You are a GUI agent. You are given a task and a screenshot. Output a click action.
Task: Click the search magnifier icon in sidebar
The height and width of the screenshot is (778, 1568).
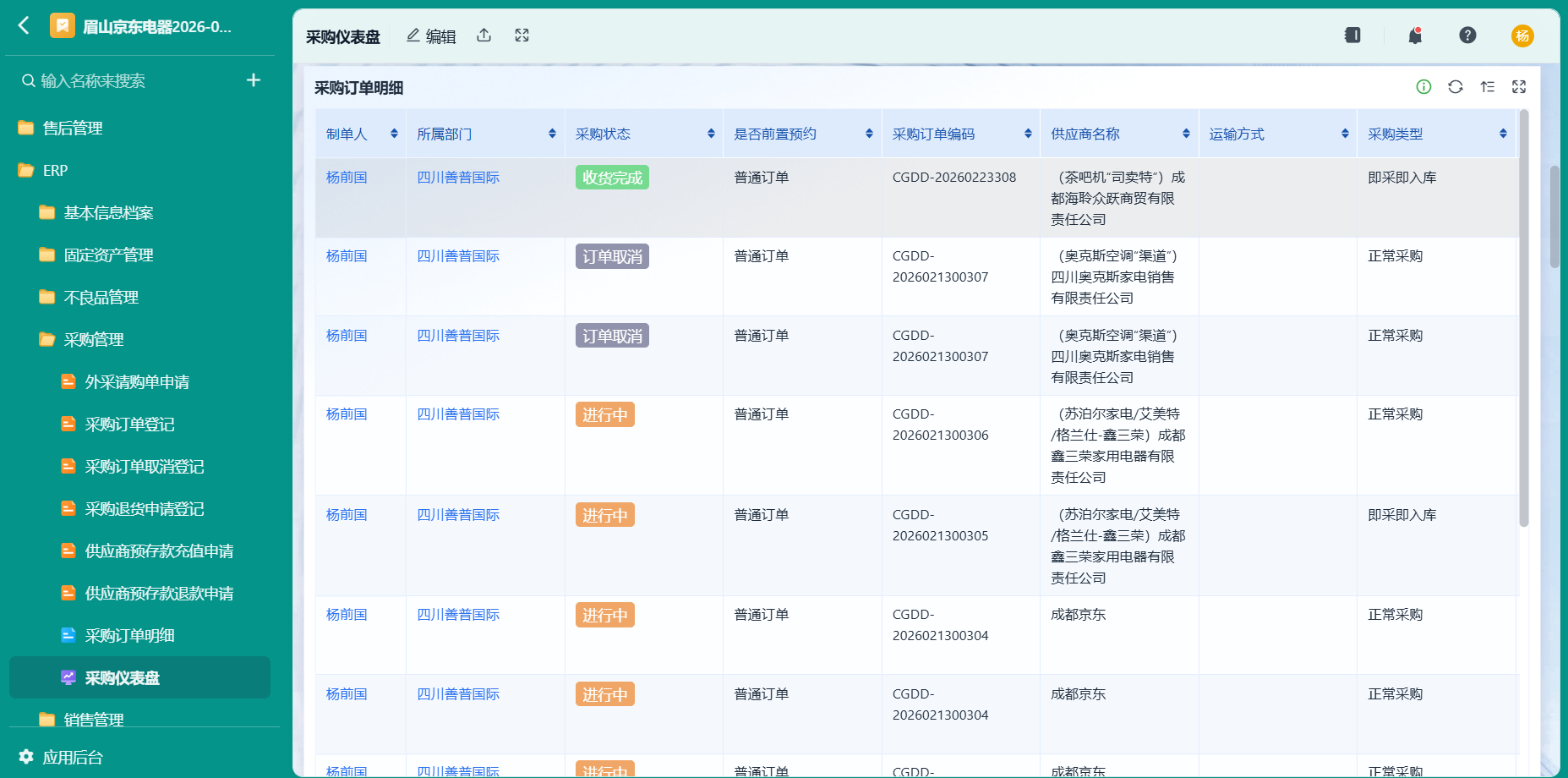click(x=29, y=80)
